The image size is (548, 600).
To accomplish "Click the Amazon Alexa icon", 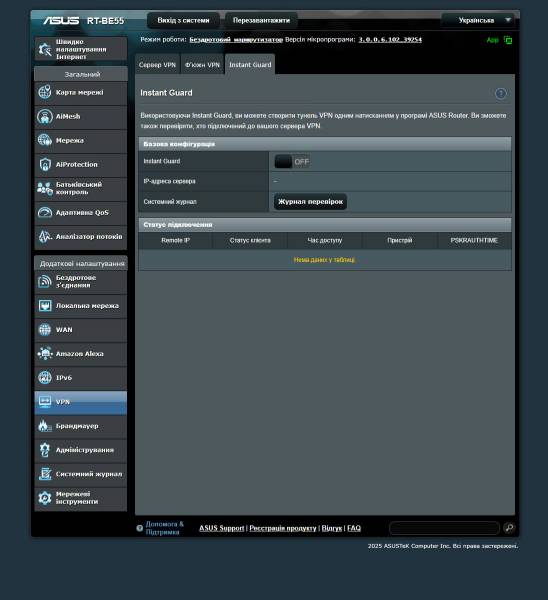I will 45,354.
